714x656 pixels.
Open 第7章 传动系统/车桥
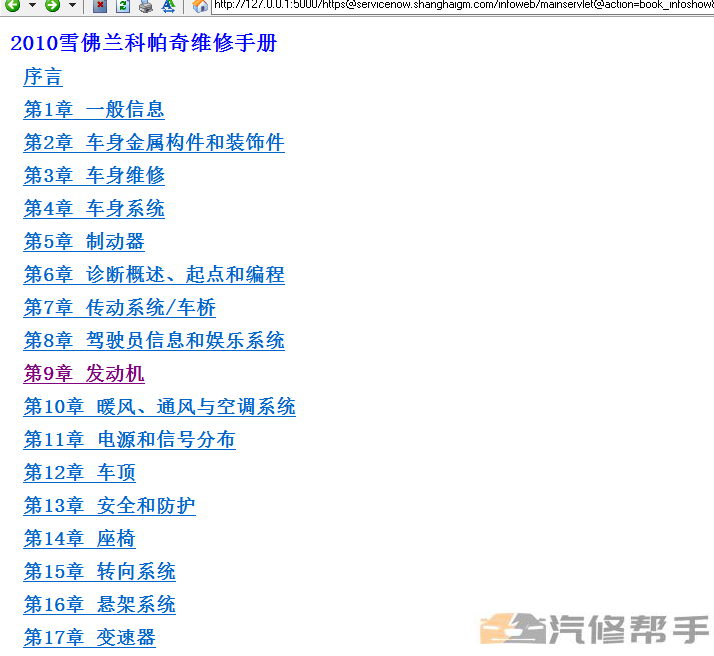119,308
